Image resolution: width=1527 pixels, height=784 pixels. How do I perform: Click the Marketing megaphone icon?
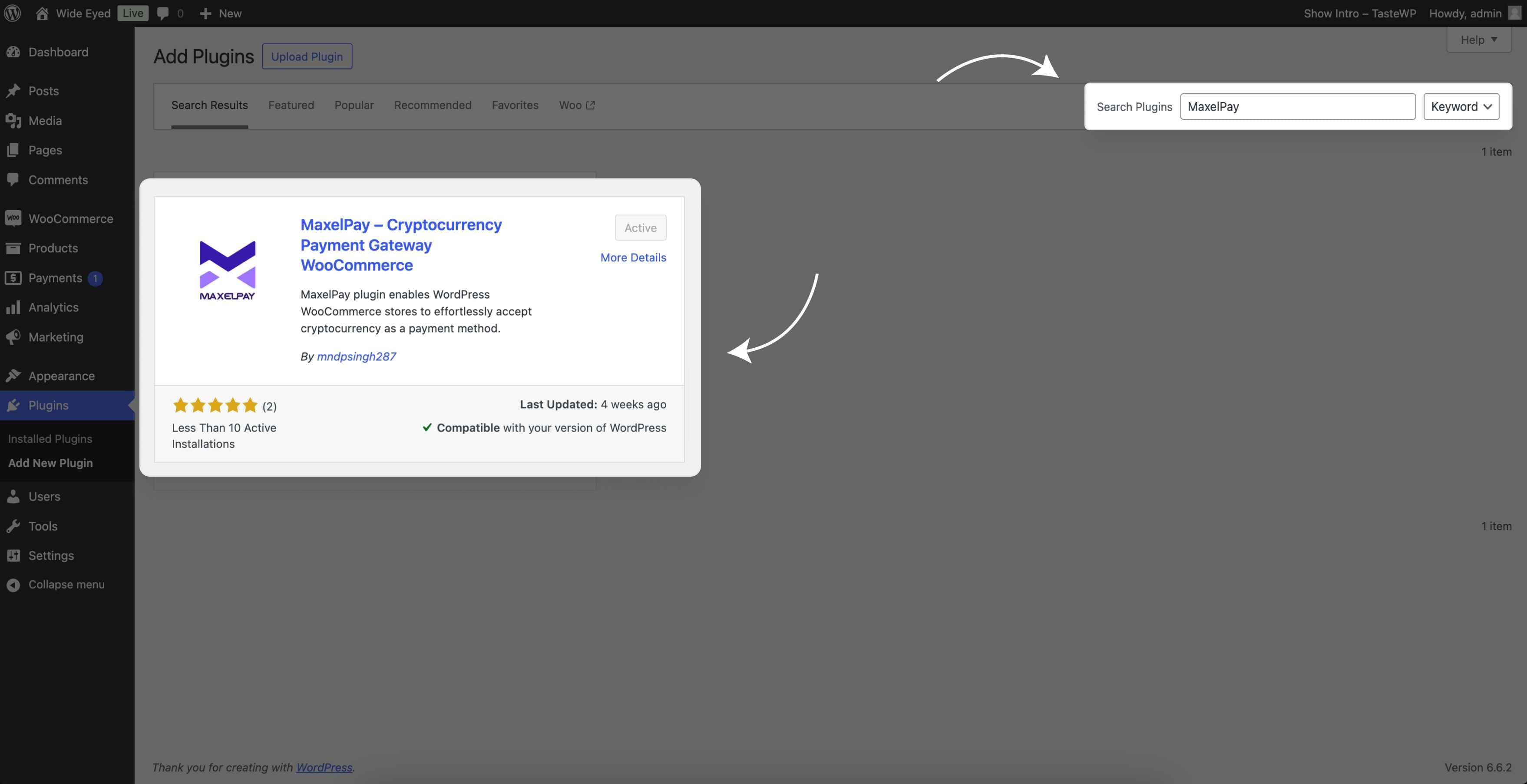[x=13, y=337]
